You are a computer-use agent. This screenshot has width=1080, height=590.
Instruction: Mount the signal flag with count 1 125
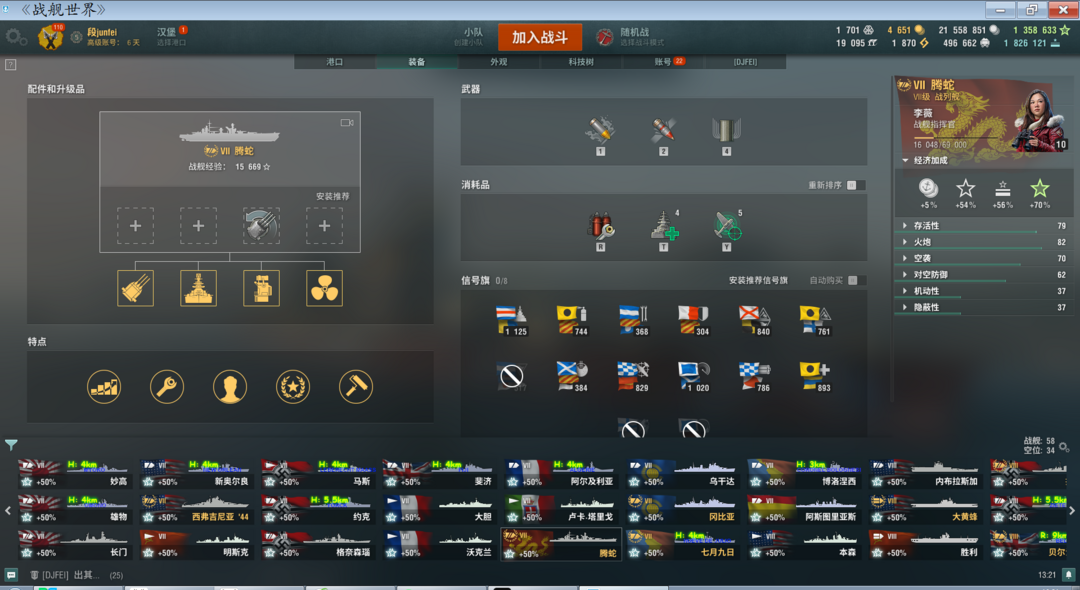coord(511,321)
